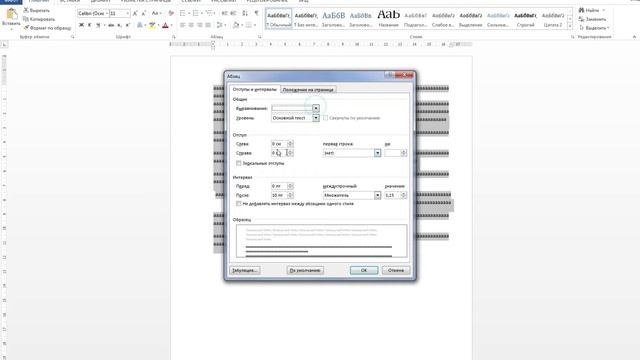Click the Line Spacing icon in ribbon
Viewport: 640px width, 360px height.
pyautogui.click(x=220, y=25)
